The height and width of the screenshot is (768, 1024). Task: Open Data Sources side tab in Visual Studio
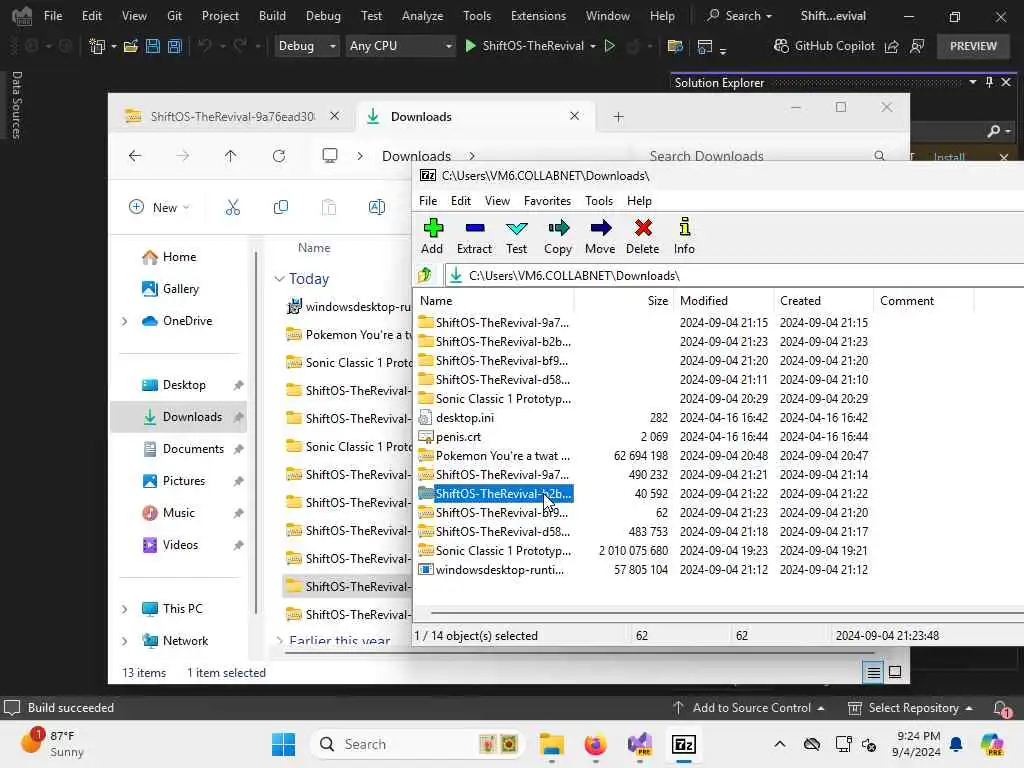click(16, 105)
